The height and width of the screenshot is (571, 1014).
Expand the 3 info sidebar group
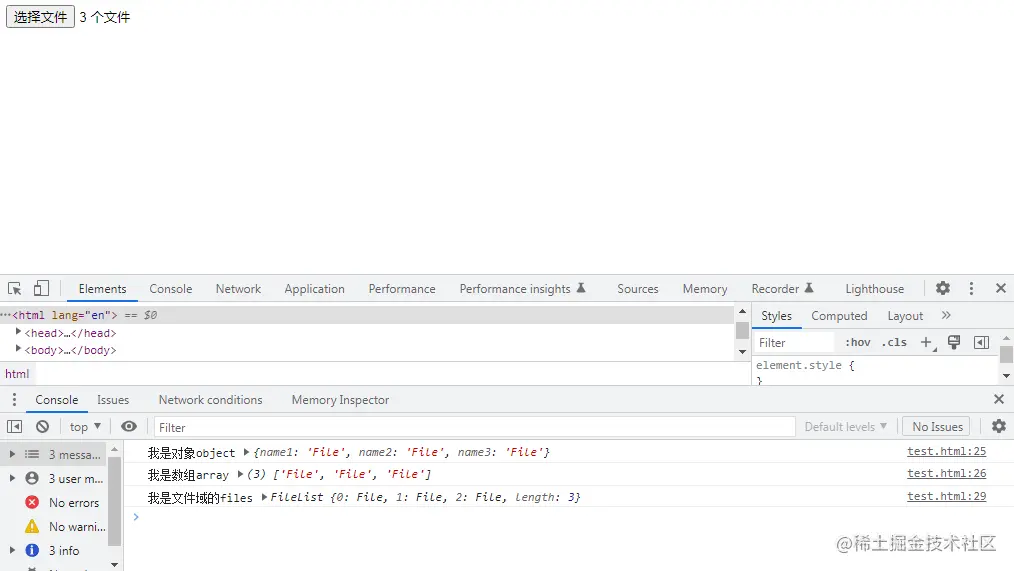[12, 550]
